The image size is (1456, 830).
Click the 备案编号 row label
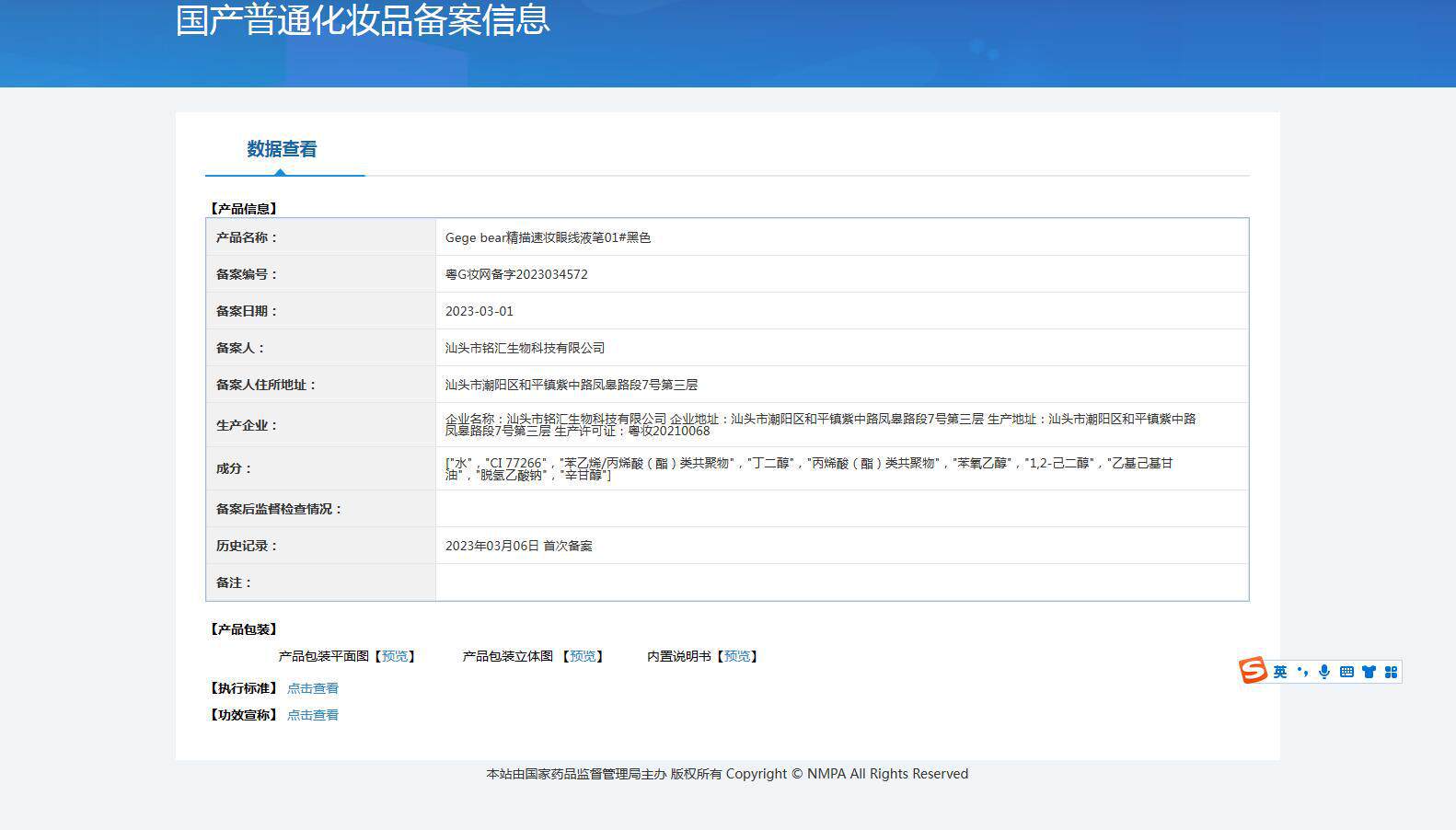247,274
